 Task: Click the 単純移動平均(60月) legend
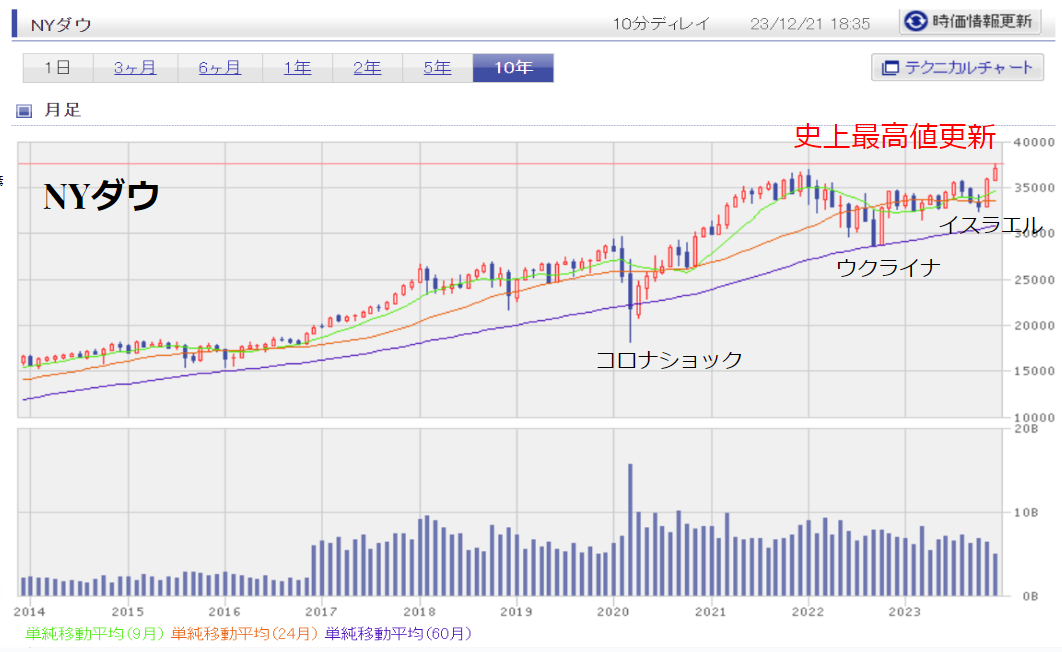tap(398, 634)
